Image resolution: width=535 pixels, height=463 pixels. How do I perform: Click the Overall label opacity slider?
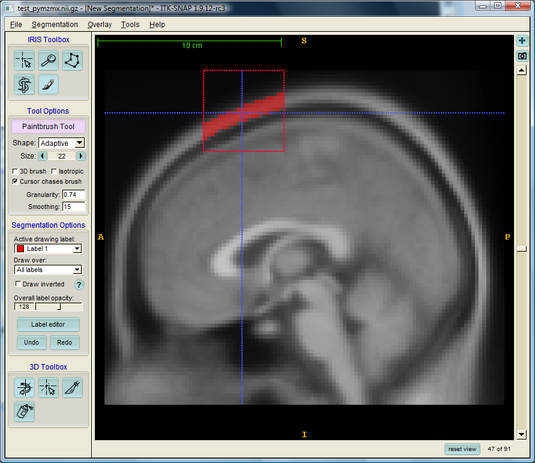point(59,306)
